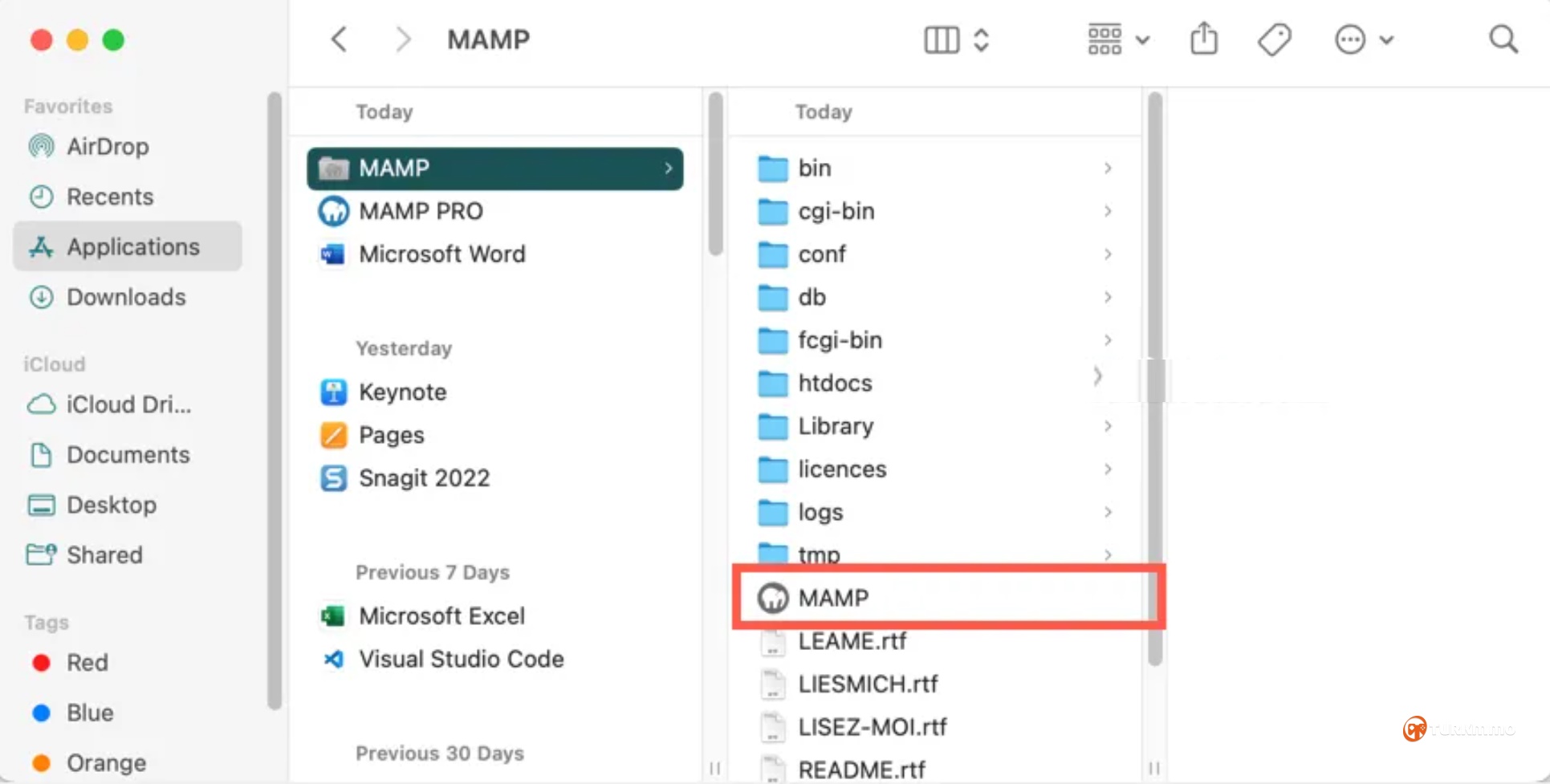Expand the bin folder chevron
This screenshot has width=1550, height=784.
point(1108,169)
